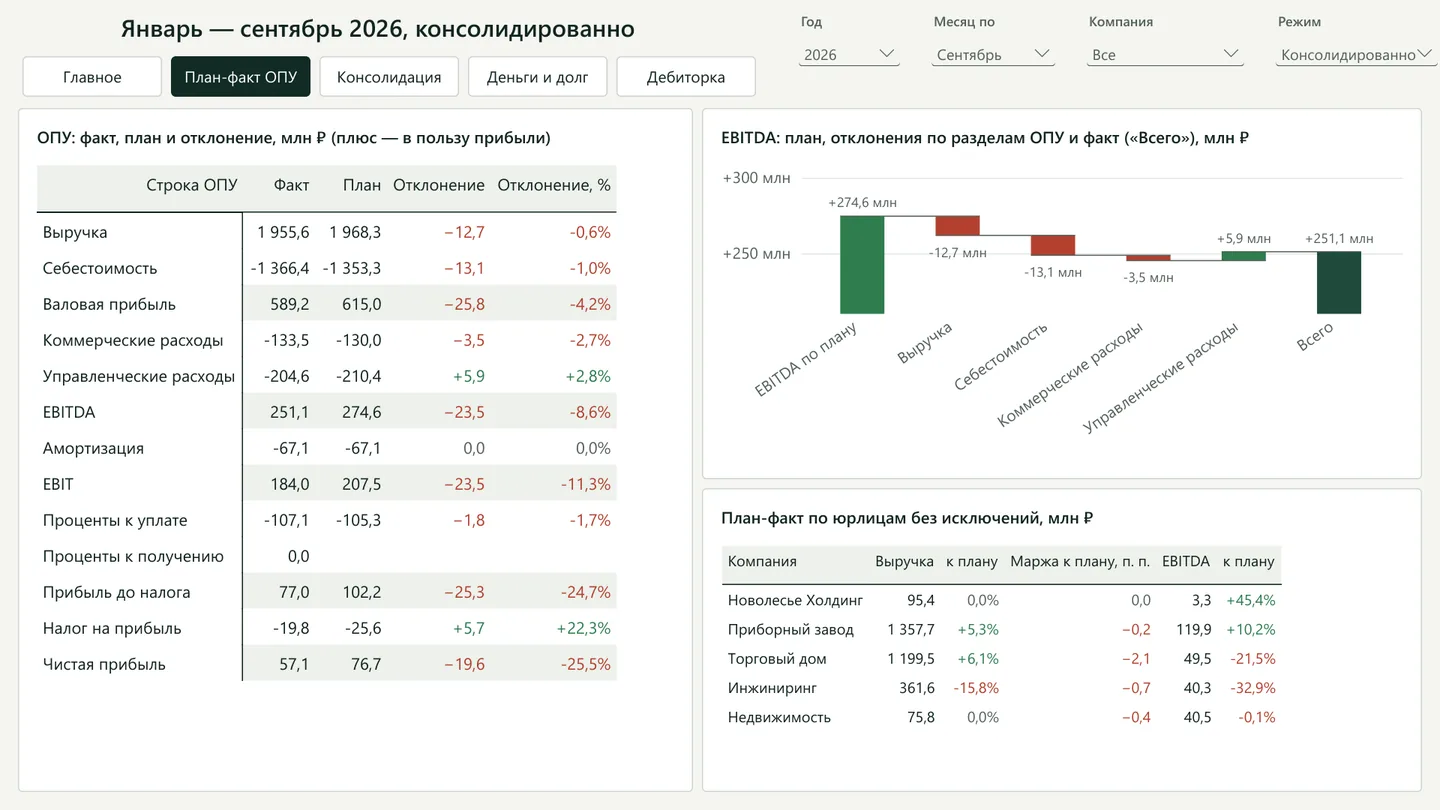
Task: Click the Проценты к получению row label
Action: (133, 556)
